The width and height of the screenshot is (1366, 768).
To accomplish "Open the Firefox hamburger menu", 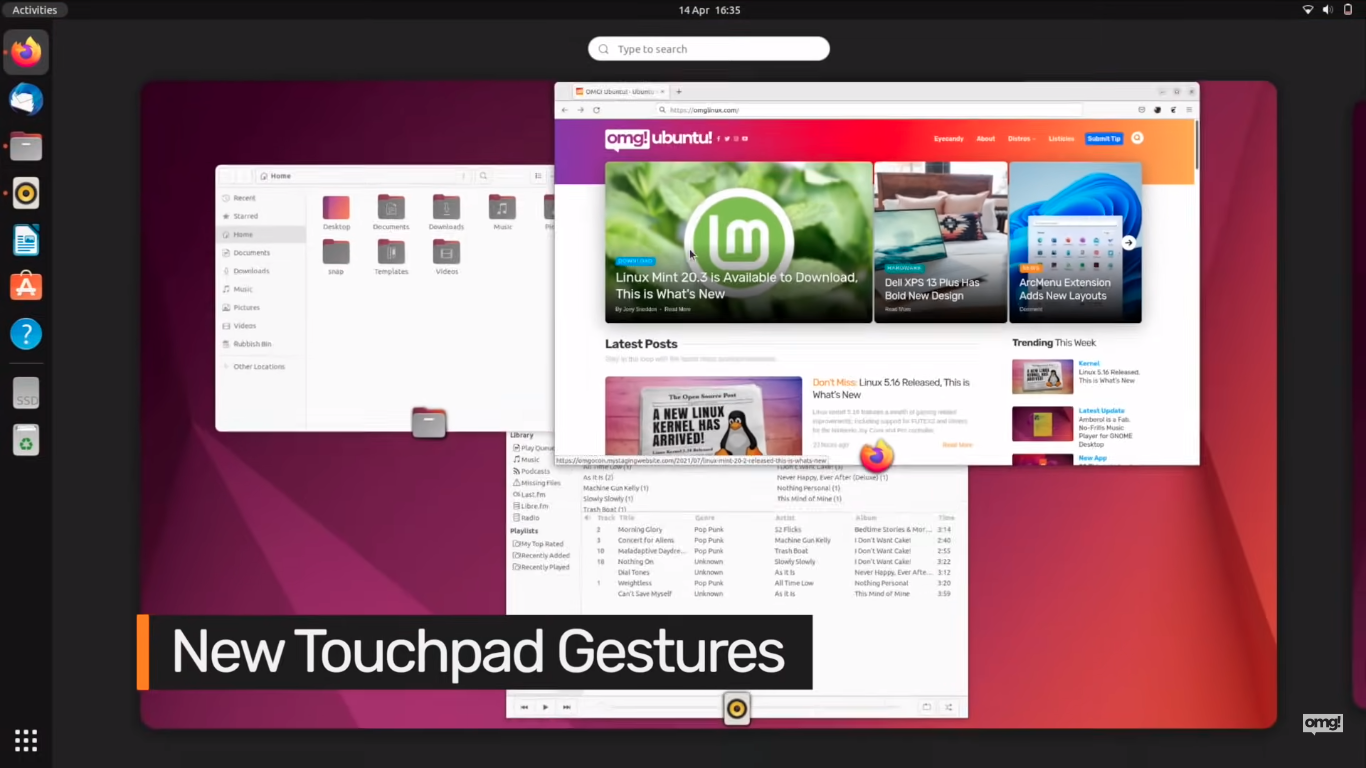I will [x=1189, y=110].
